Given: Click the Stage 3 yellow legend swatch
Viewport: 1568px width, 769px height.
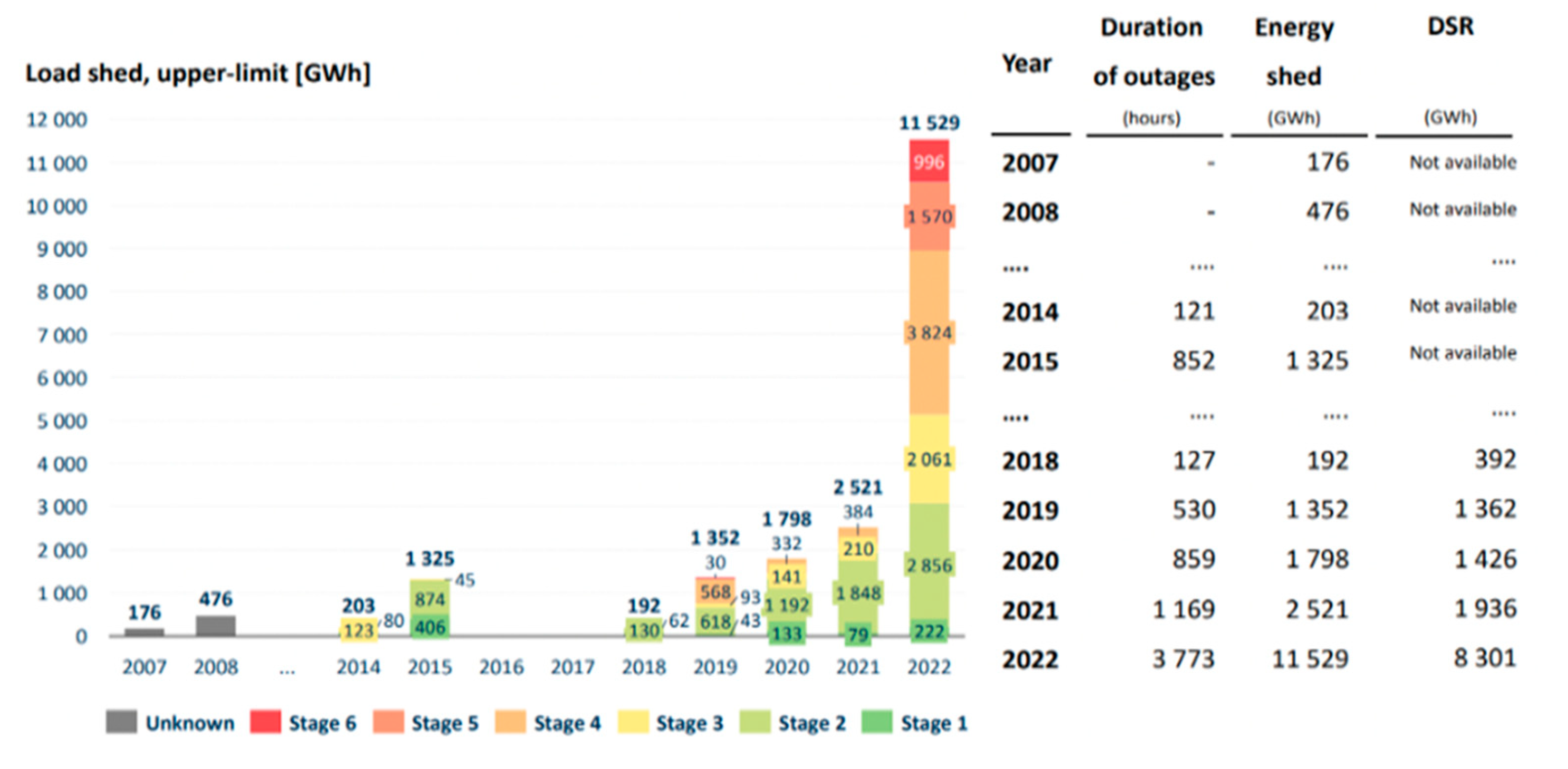Looking at the screenshot, I should tap(633, 722).
